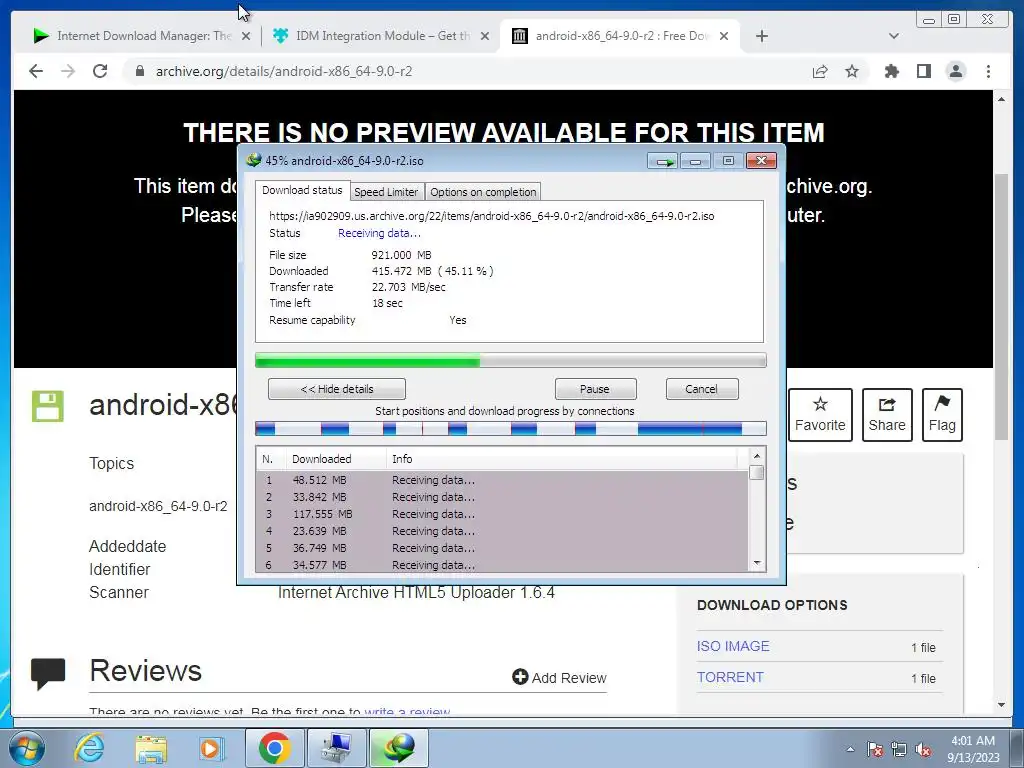Click page scrollbar down arrow
The image size is (1024, 768).
(1002, 705)
